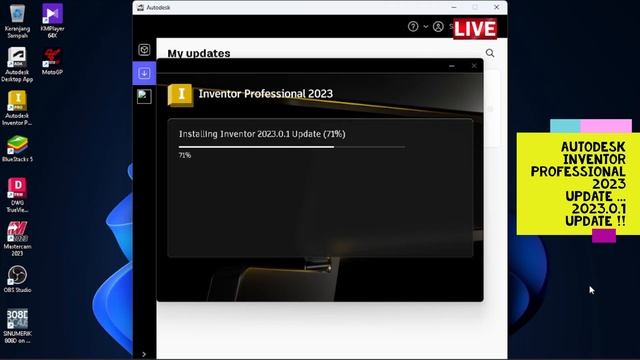
Task: Maximize the Autodesk main window
Action: [x=475, y=7]
